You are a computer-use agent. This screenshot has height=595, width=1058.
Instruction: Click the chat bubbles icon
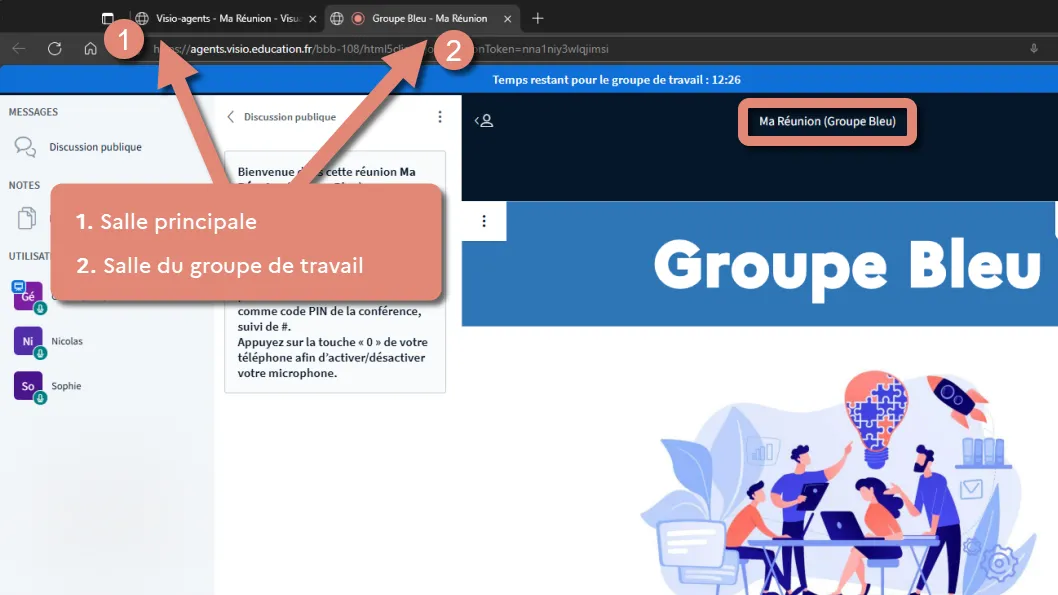(x=26, y=146)
